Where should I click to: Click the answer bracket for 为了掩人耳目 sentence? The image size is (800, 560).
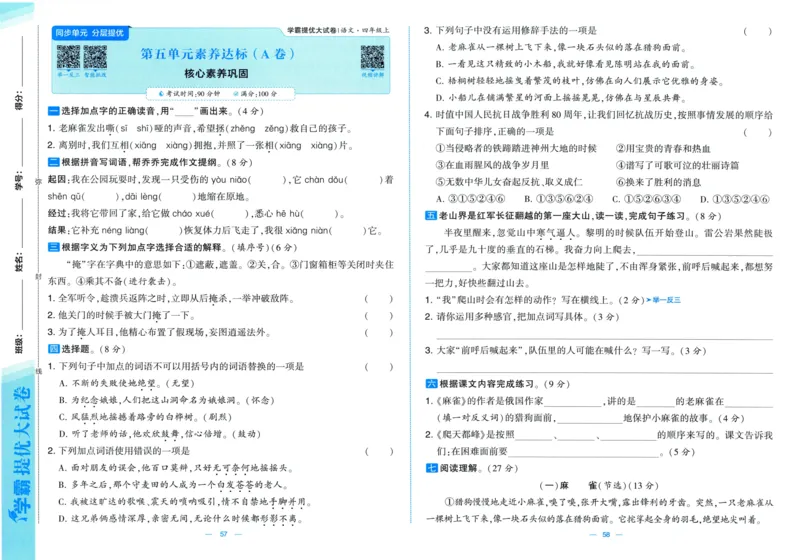click(379, 333)
